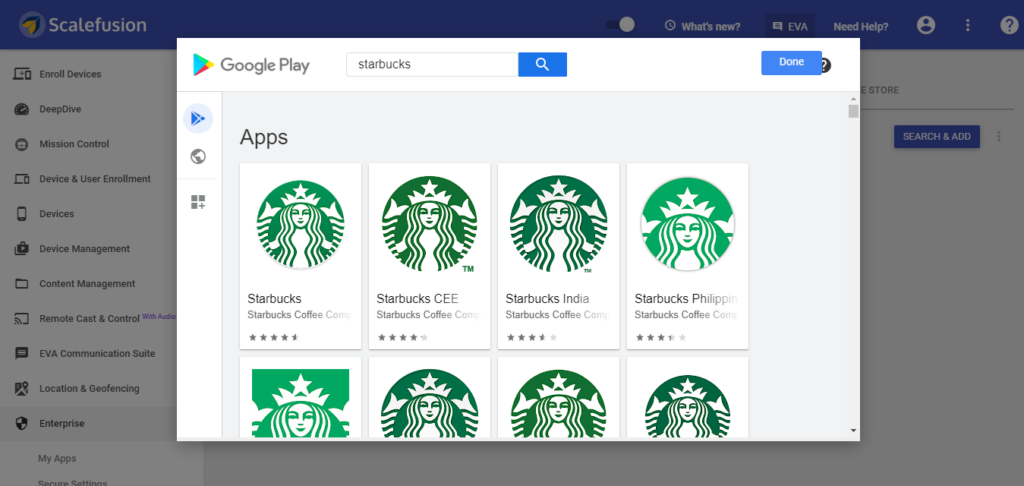Open My Apps under Enterprise
This screenshot has height=486, width=1024.
tap(57, 459)
